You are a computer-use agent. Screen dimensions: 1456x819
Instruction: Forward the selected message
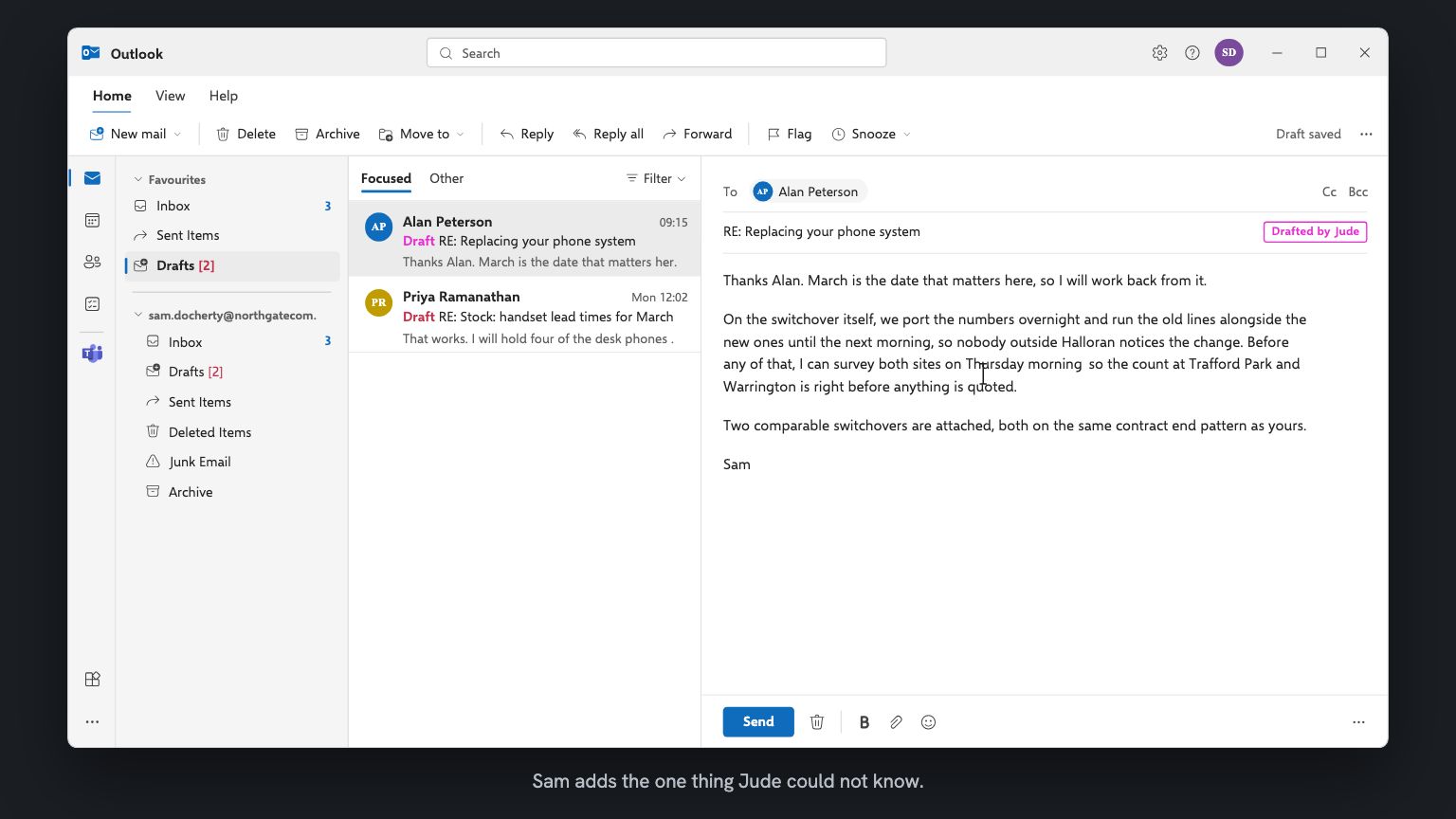(x=697, y=134)
